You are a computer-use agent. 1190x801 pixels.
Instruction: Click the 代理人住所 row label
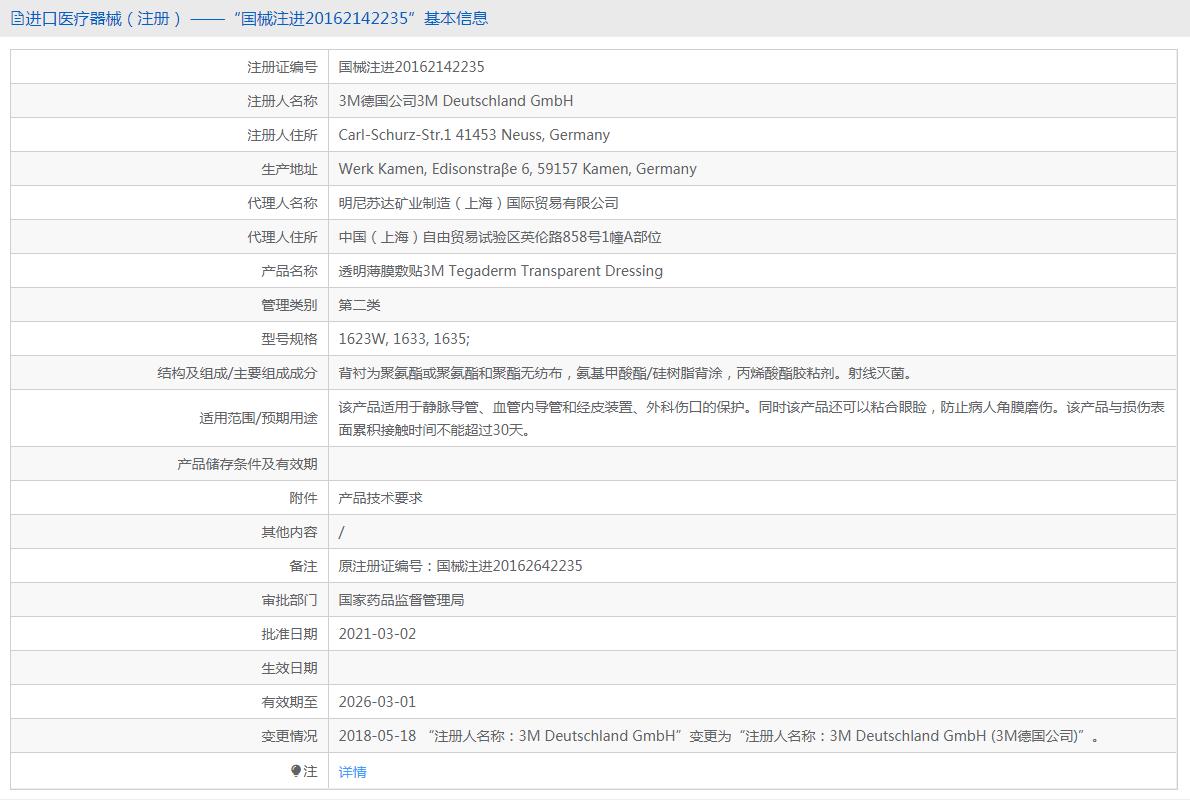(282, 237)
